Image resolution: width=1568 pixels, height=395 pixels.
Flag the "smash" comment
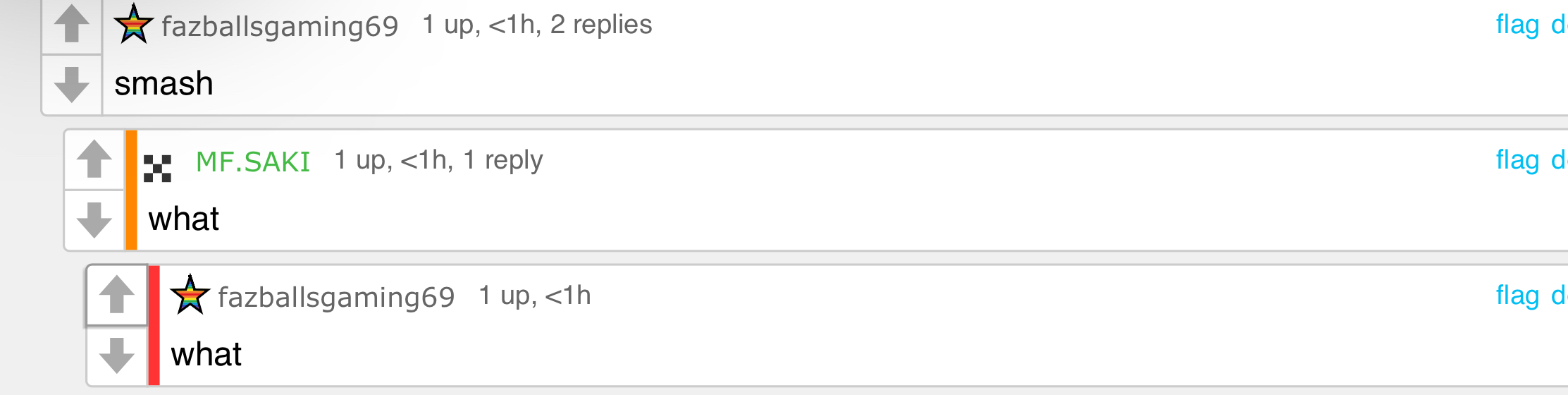pyautogui.click(x=1517, y=25)
